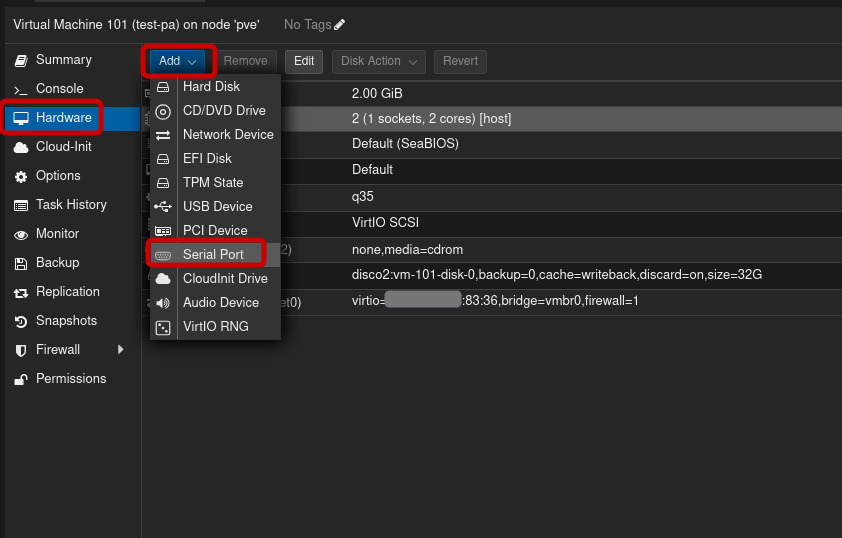Click the CloudInit Drive cloud icon
The width and height of the screenshot is (842, 538).
click(163, 279)
